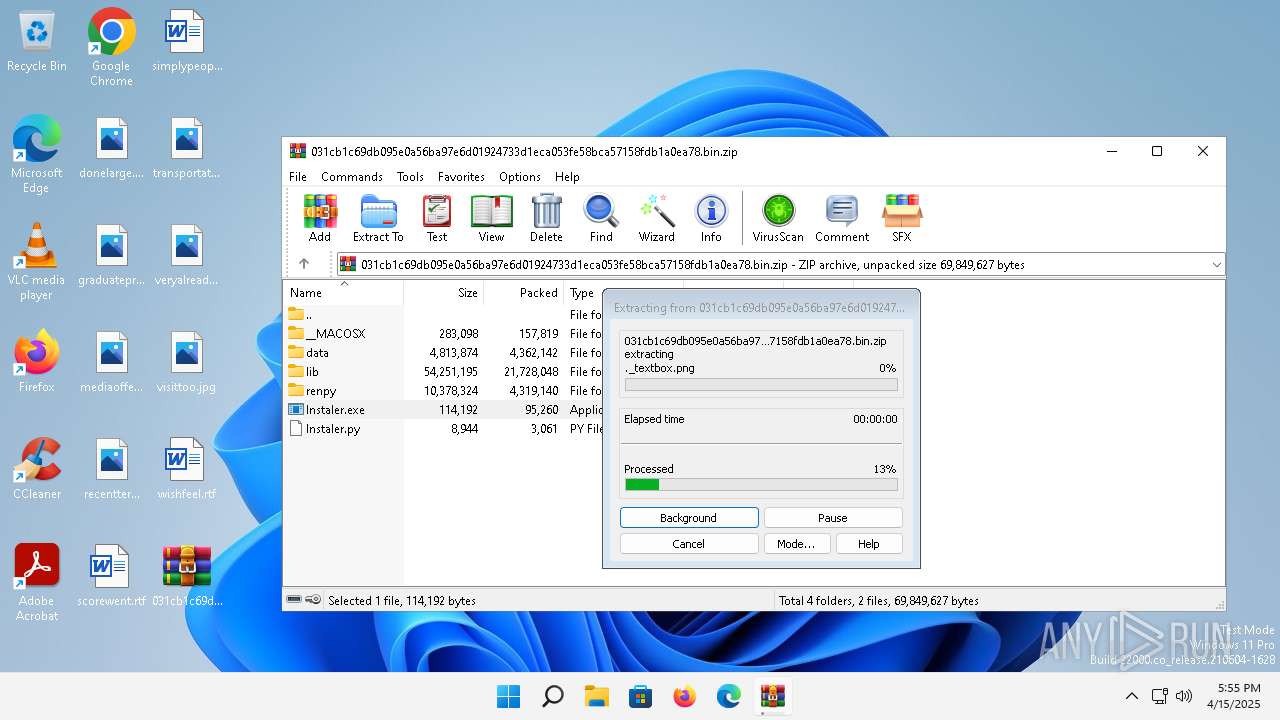This screenshot has height=720, width=1280.
Task: Click the Comment toolbar icon
Action: [842, 218]
